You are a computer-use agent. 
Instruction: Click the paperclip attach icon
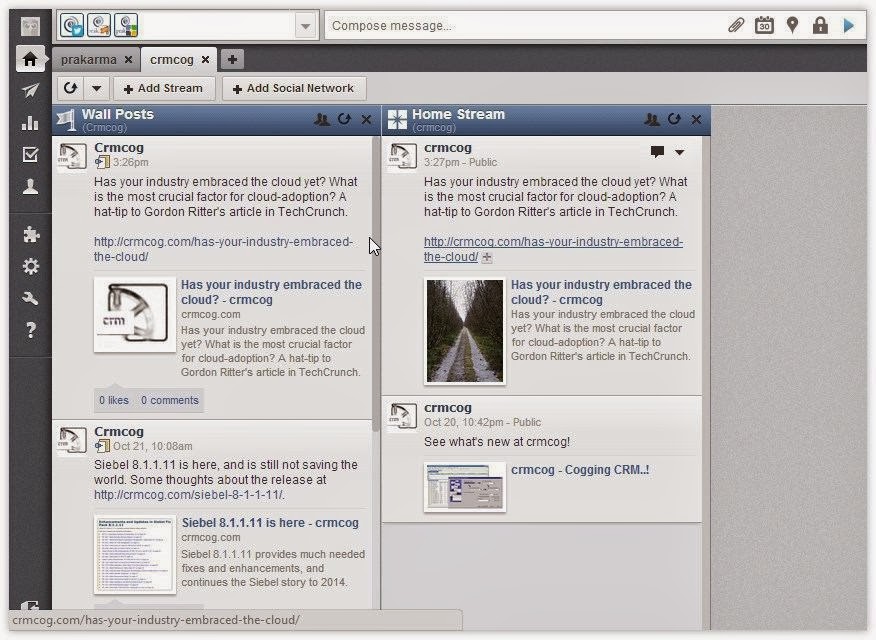point(736,26)
